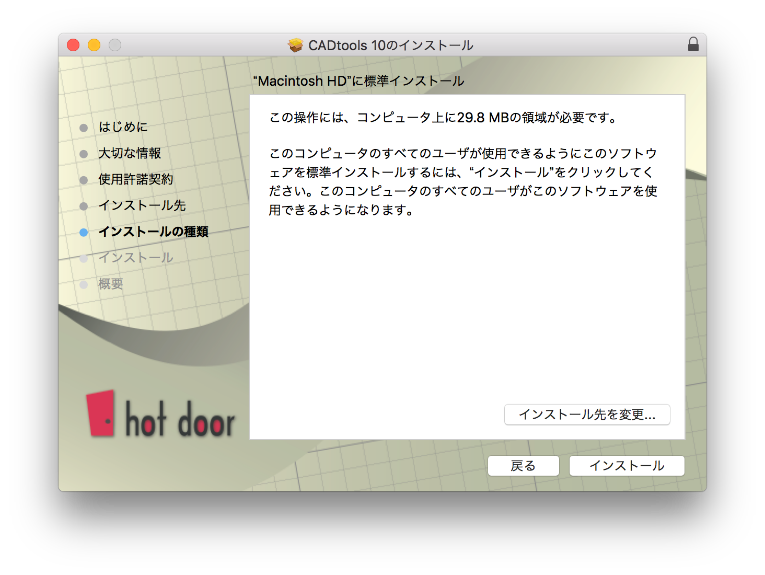Minimize the window with the yellow button
This screenshot has width=765, height=575.
coord(94,45)
